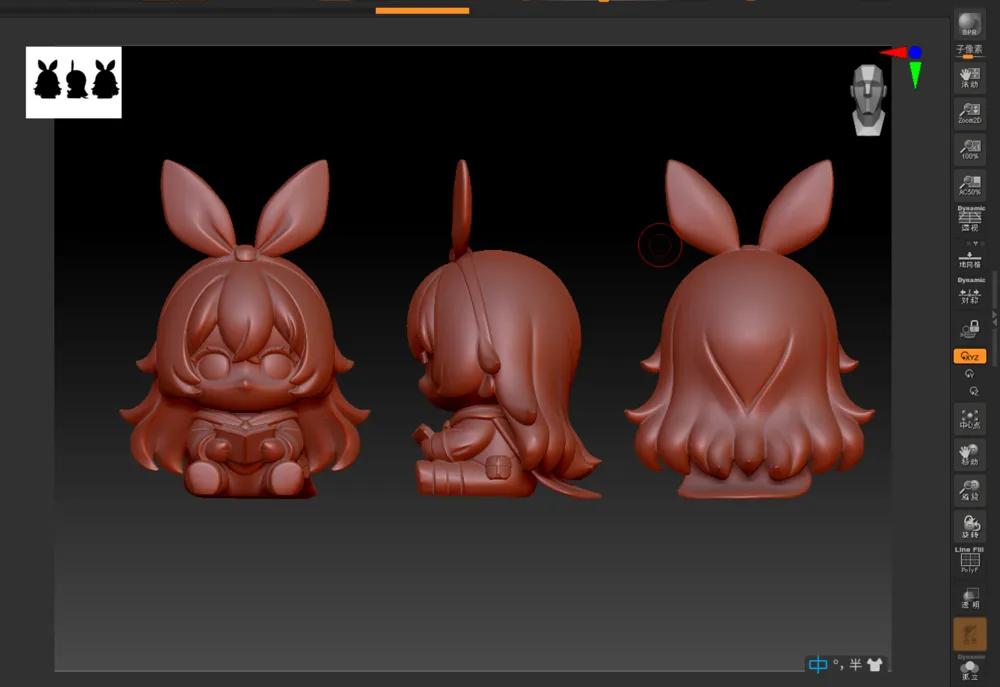Switch to Y-axis rotation mode
This screenshot has width=1000, height=687.
(970, 374)
